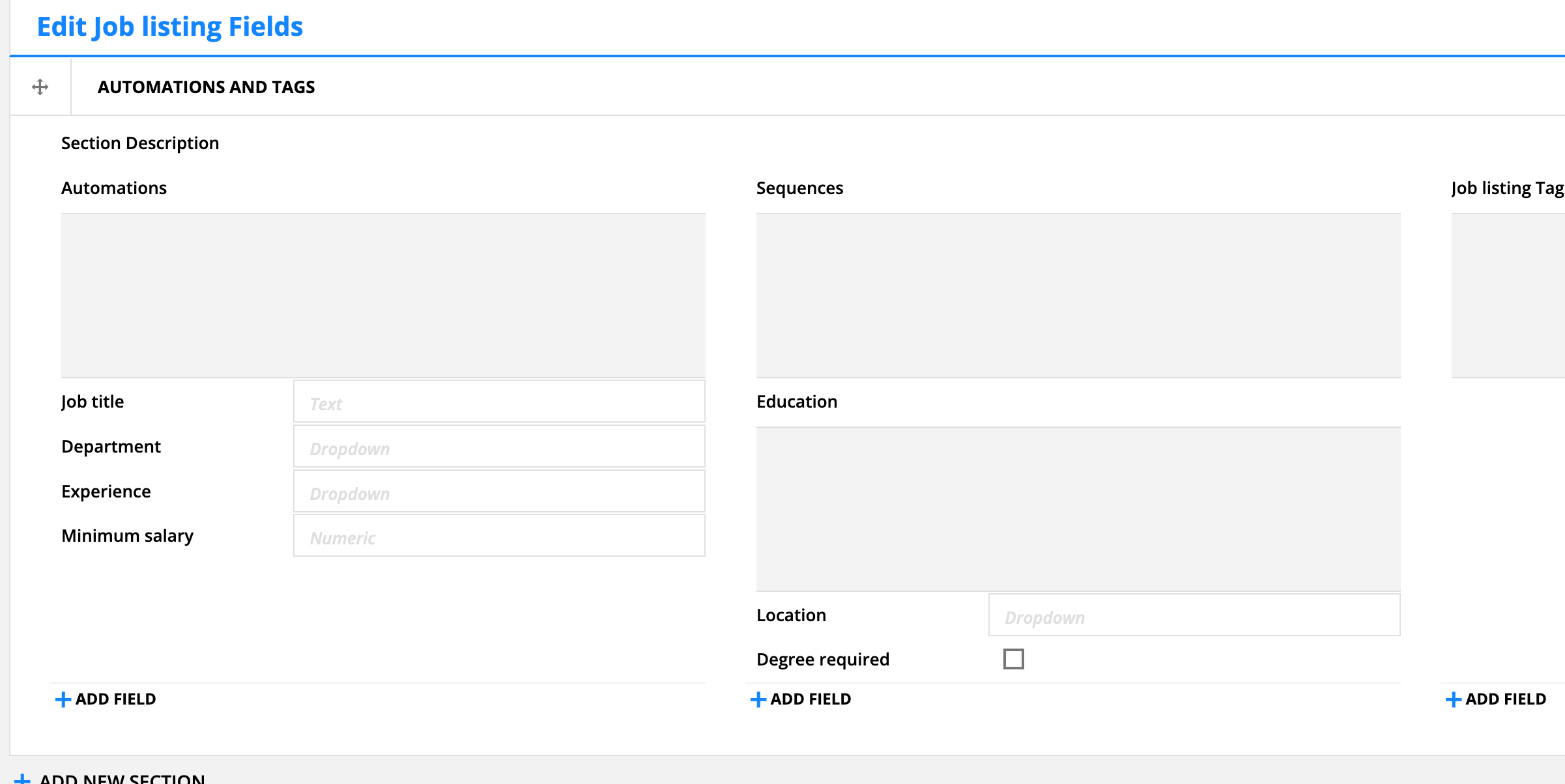Click inside the Education gray box
Screen dimensions: 1565x784
pyautogui.click(x=1078, y=509)
